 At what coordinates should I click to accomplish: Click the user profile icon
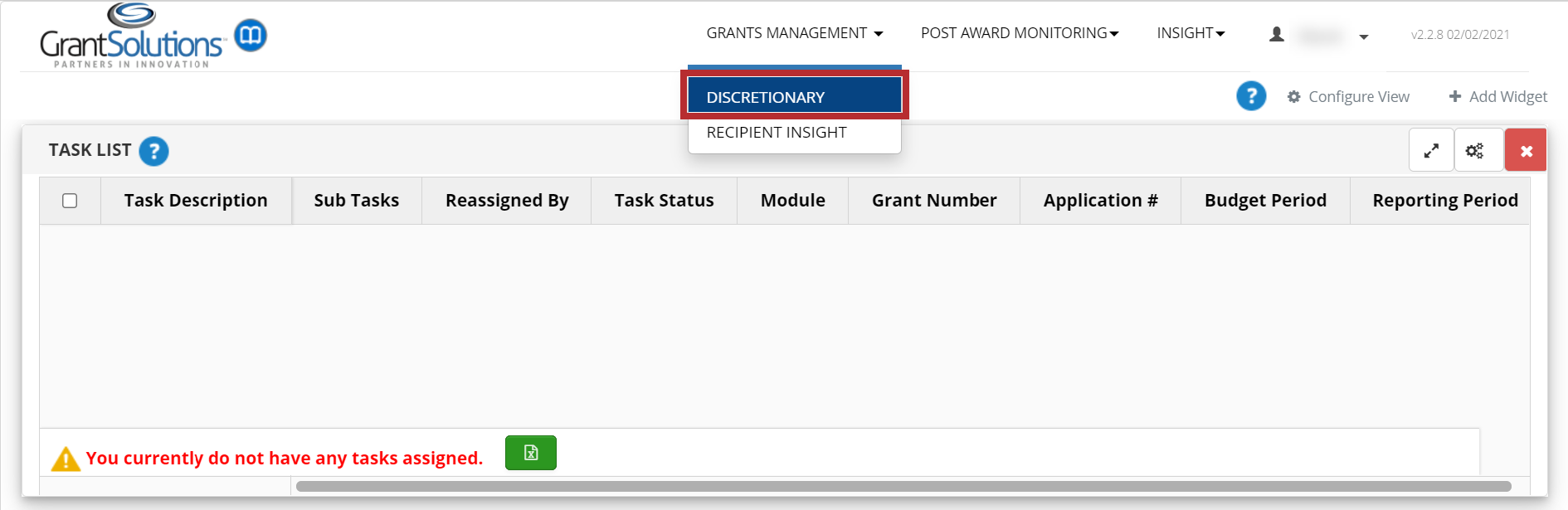click(x=1277, y=34)
